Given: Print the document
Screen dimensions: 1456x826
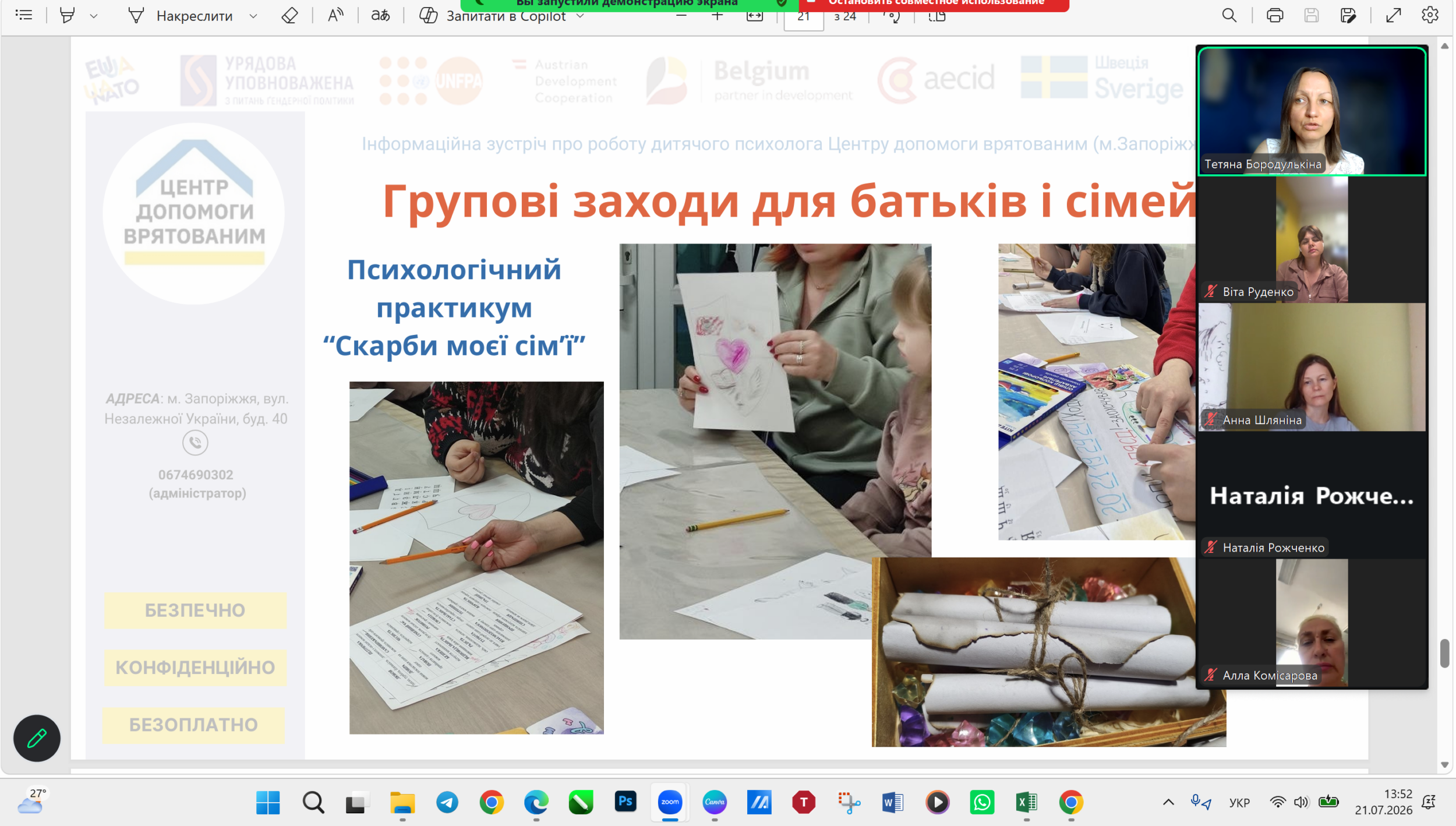Looking at the screenshot, I should coord(1275,15).
